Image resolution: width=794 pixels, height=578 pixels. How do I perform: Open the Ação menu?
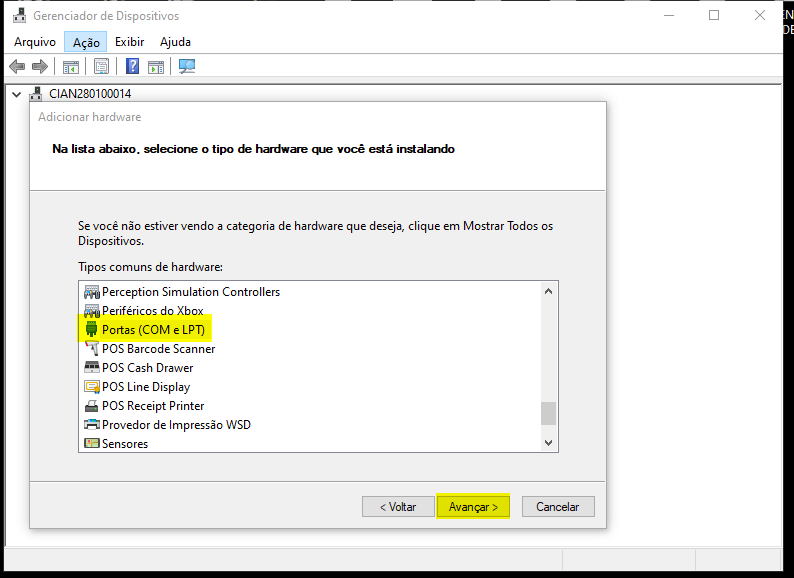click(86, 42)
